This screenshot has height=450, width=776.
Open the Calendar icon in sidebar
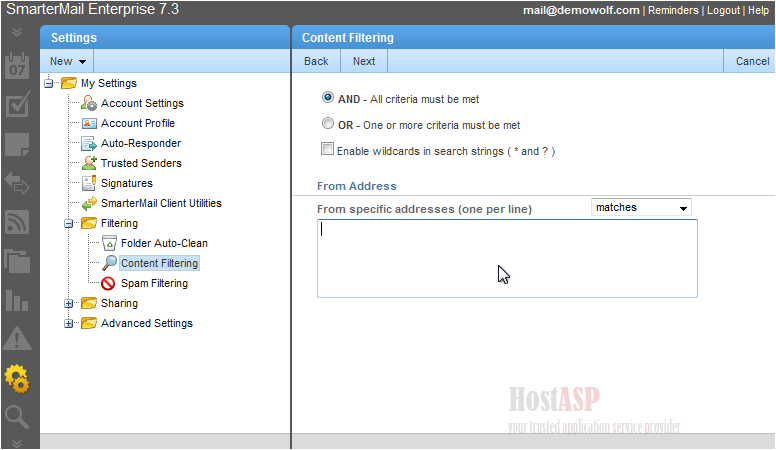17,66
